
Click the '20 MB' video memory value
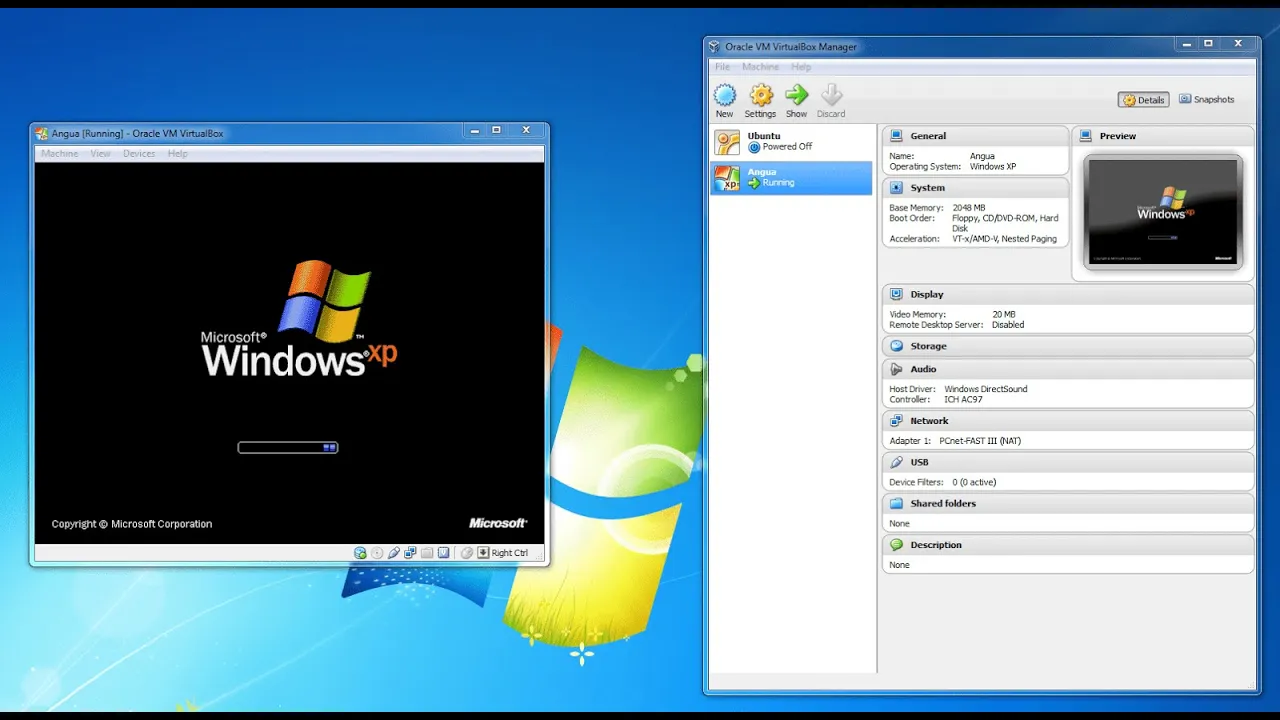pos(1003,315)
